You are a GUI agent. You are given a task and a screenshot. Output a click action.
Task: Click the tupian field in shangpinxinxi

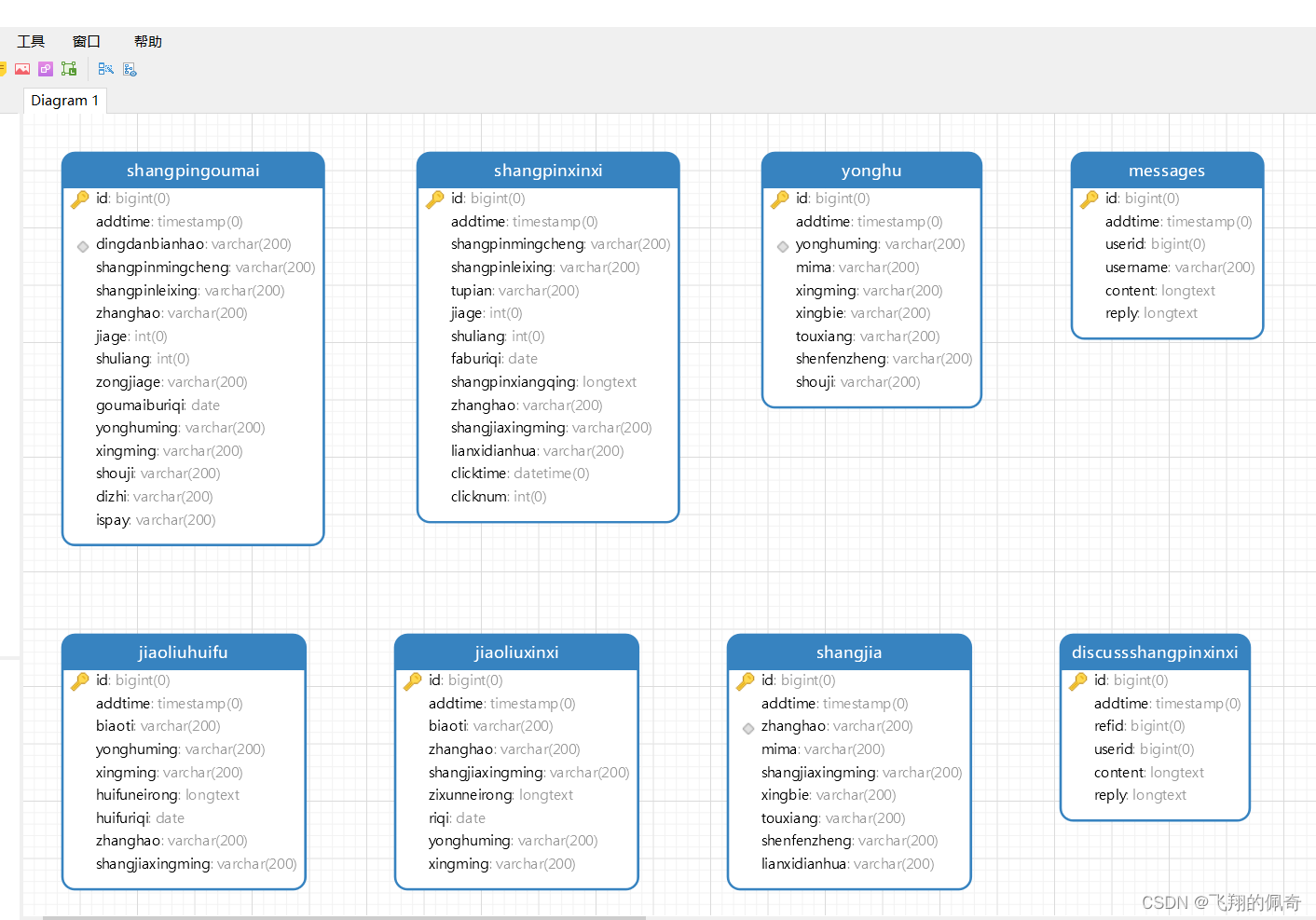tap(514, 291)
